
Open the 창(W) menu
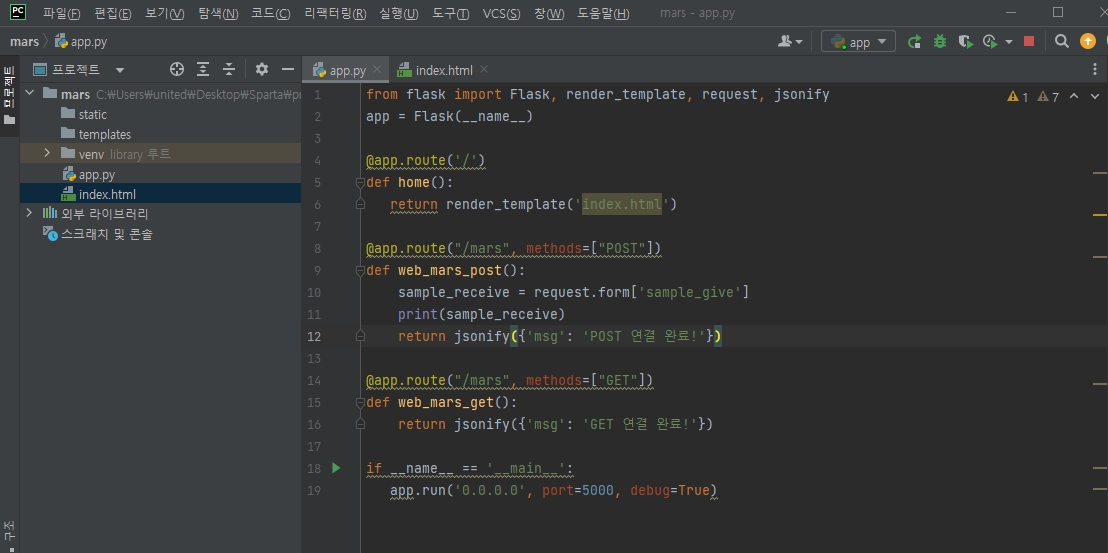549,13
